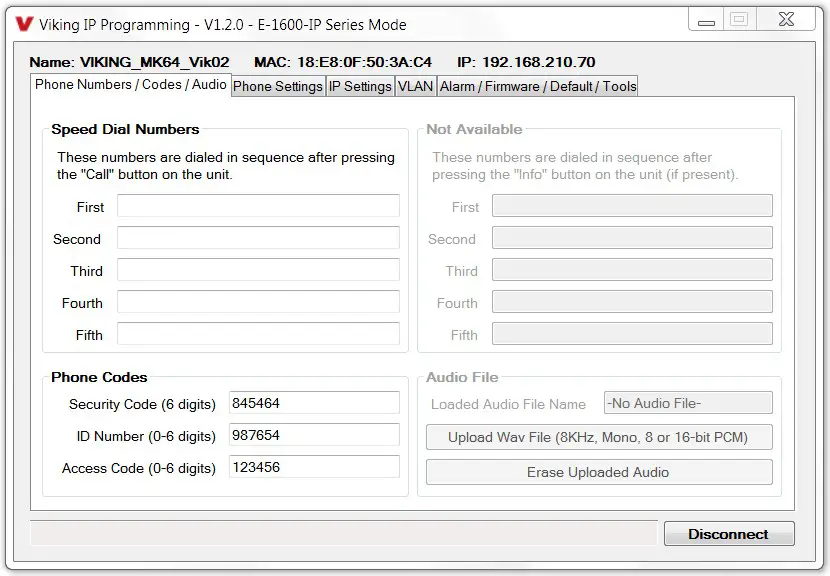
Task: Click the status bar at the bottom
Action: (x=344, y=533)
